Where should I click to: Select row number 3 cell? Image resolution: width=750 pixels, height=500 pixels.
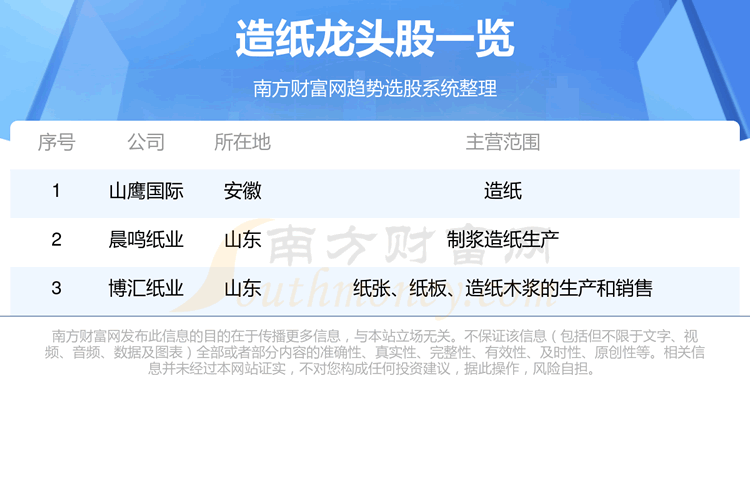[x=56, y=288]
